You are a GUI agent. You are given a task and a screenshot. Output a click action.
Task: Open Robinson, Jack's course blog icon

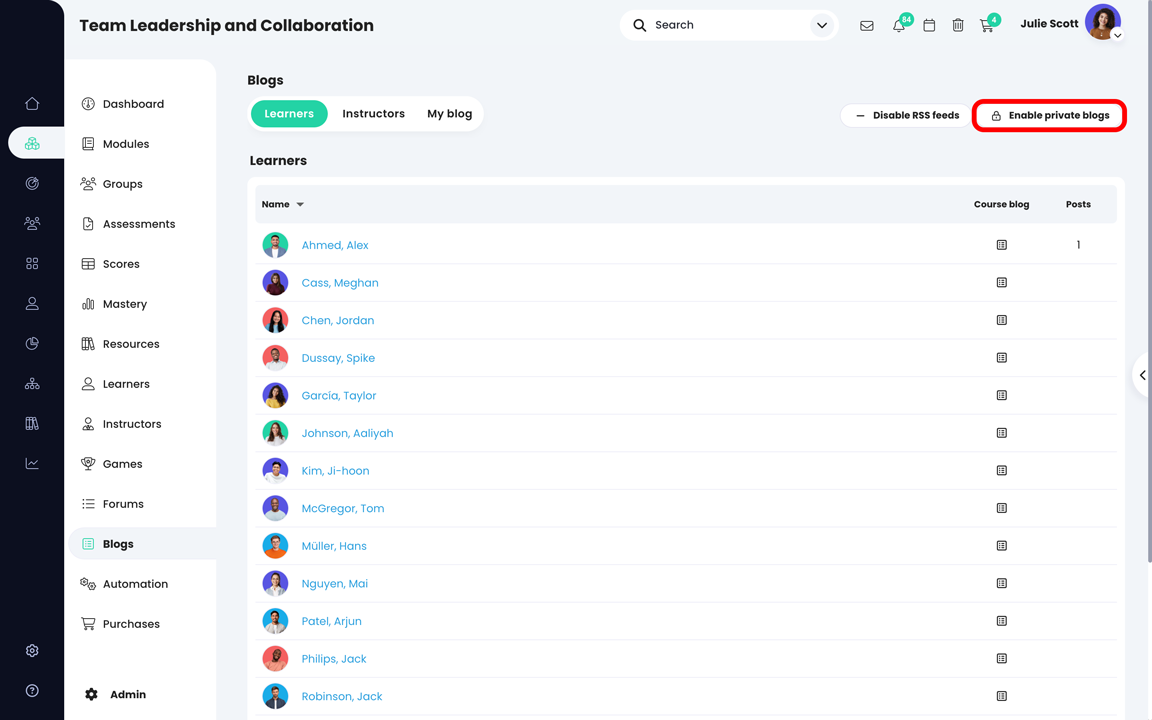pyautogui.click(x=1001, y=696)
